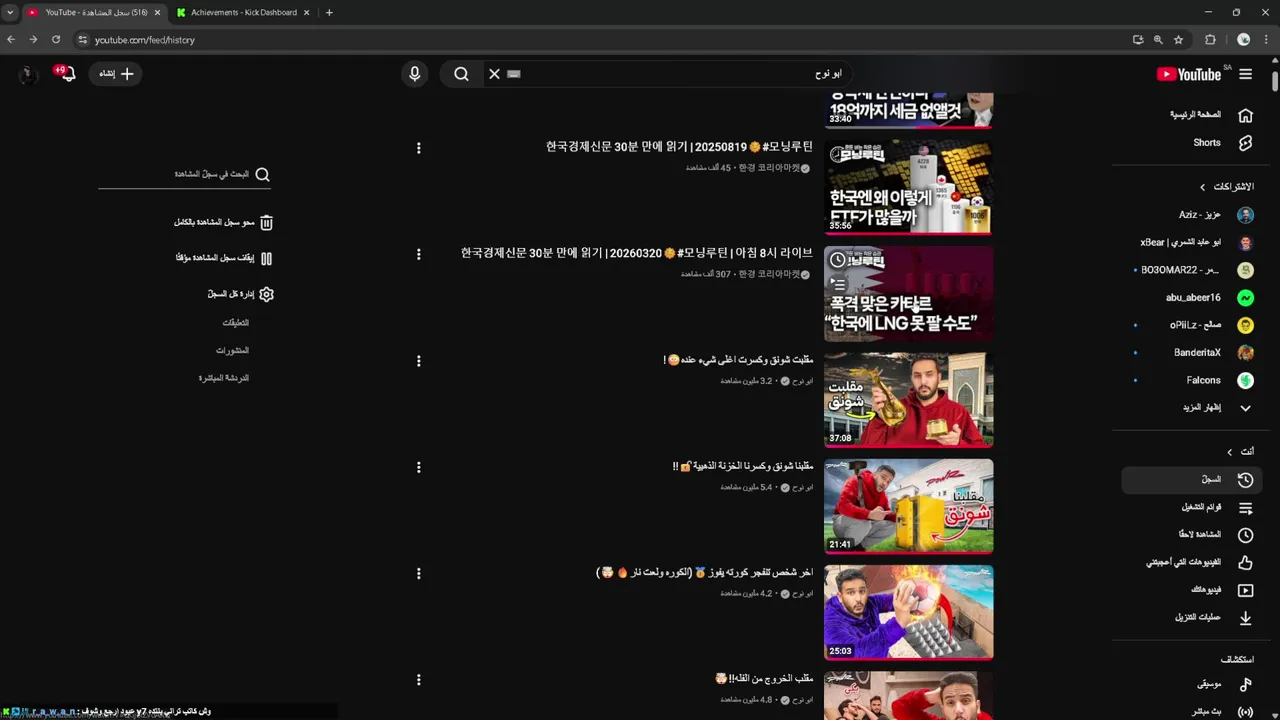This screenshot has height=720, width=1280.
Task: Open Chrome extensions puzzle icon
Action: [x=1210, y=40]
